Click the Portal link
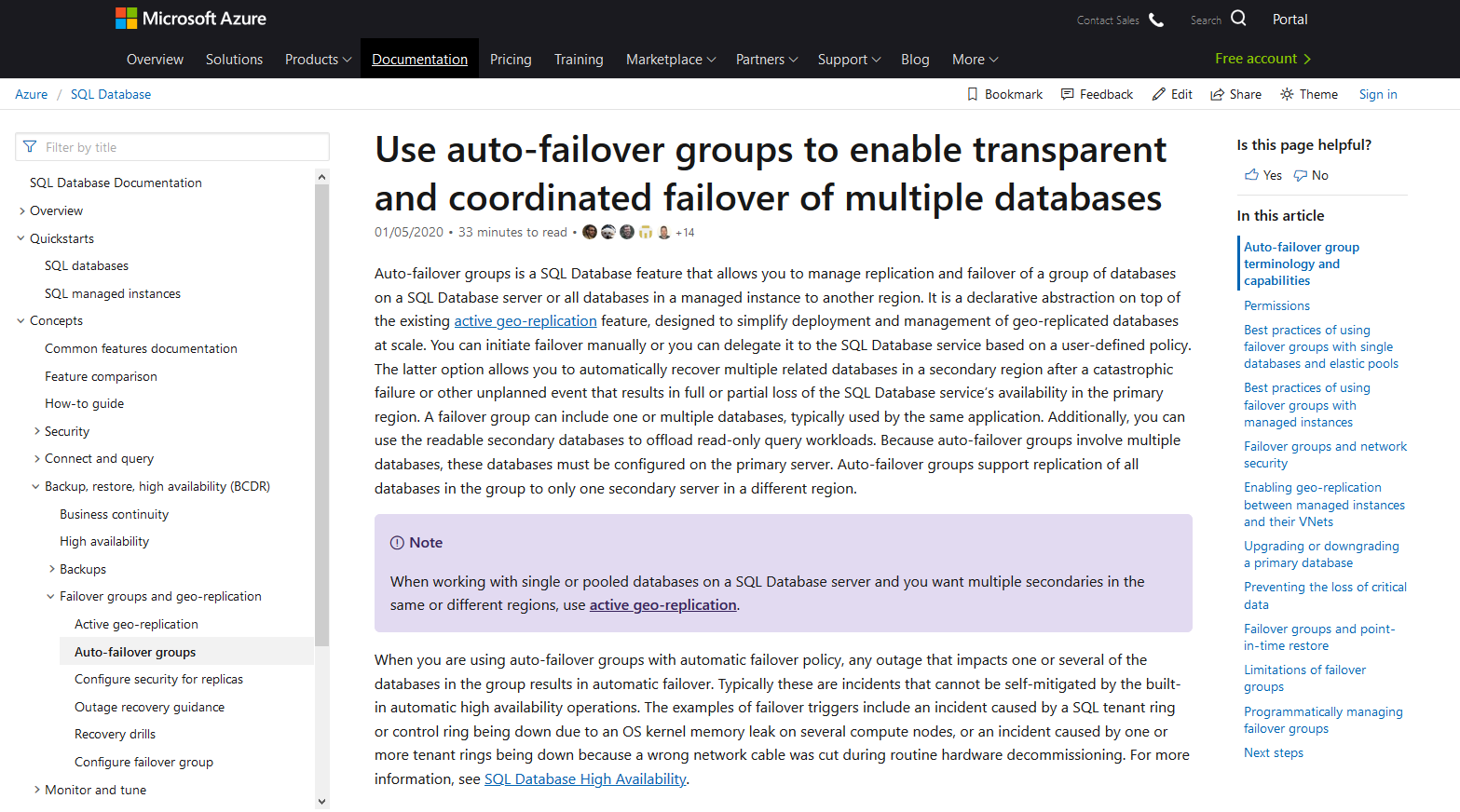 (1289, 20)
